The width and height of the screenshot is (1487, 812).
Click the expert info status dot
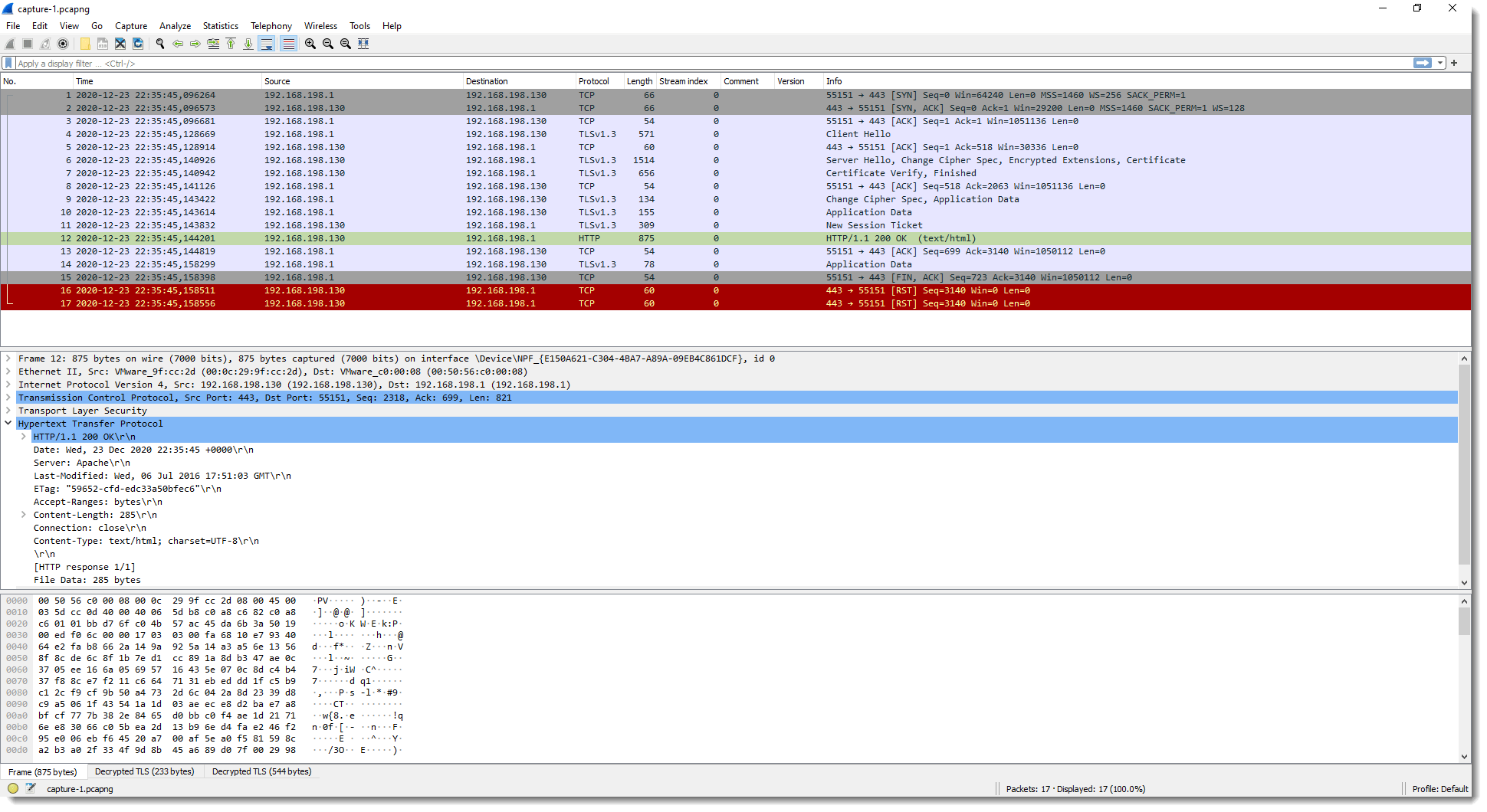click(x=12, y=787)
